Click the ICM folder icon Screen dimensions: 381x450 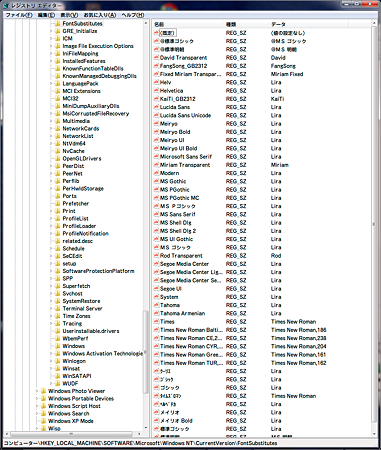click(x=58, y=39)
